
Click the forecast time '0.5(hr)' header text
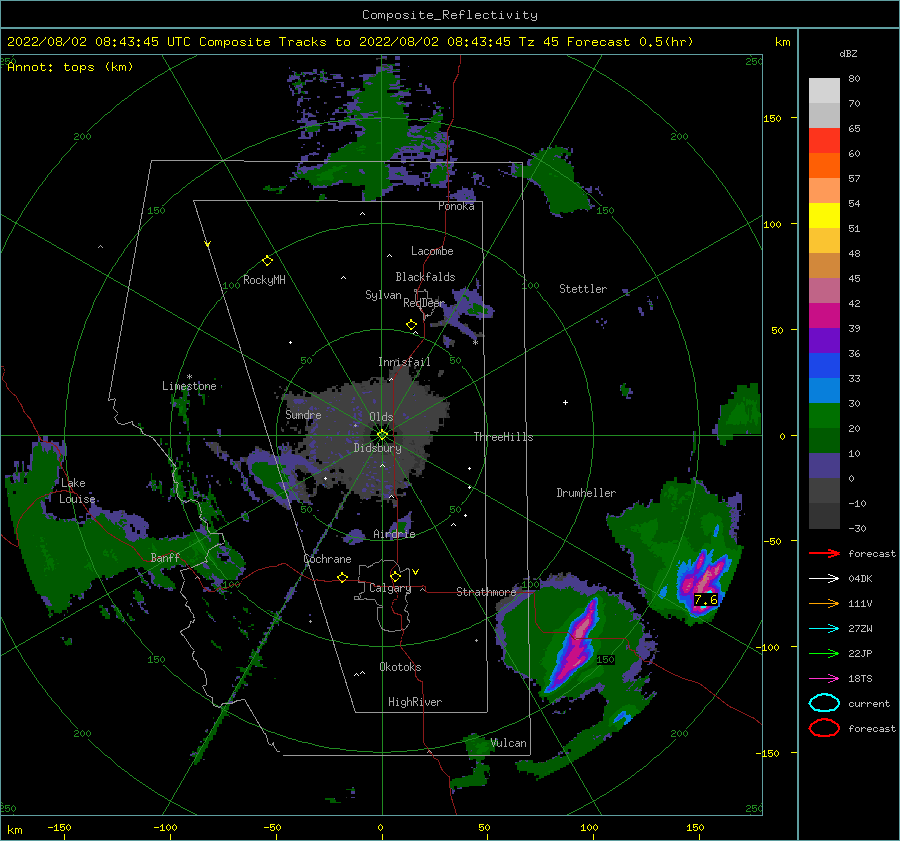[x=666, y=41]
